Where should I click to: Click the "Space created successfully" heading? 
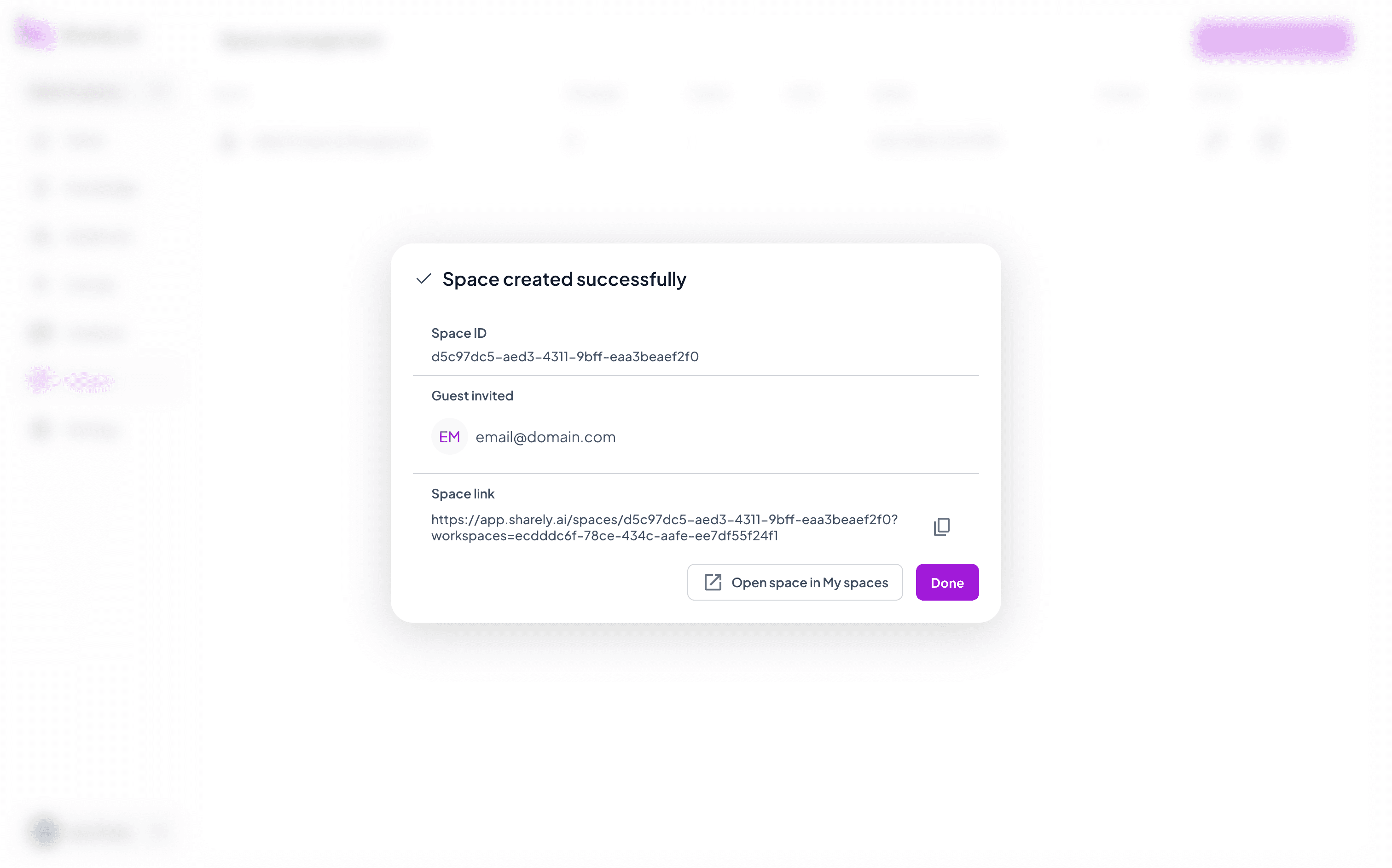pyautogui.click(x=564, y=279)
